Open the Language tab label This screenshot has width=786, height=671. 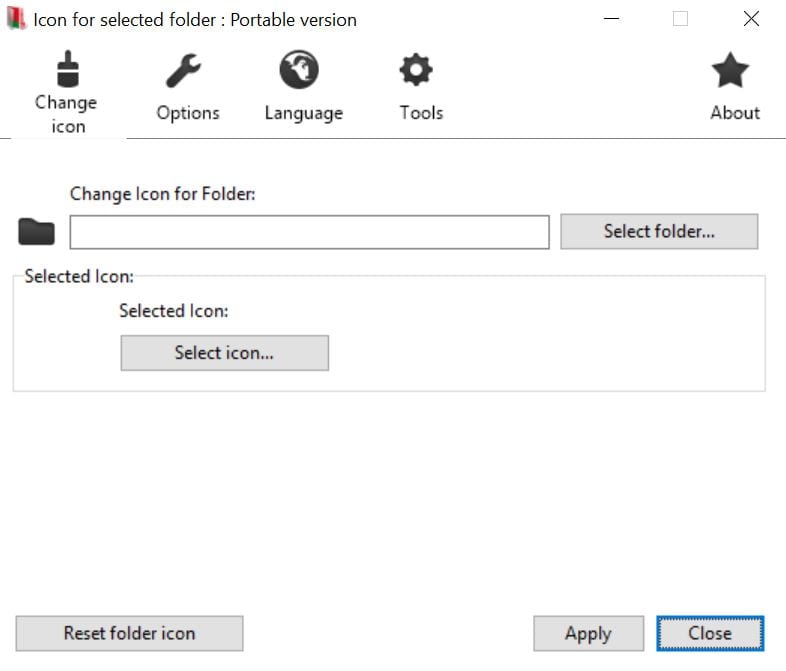304,113
